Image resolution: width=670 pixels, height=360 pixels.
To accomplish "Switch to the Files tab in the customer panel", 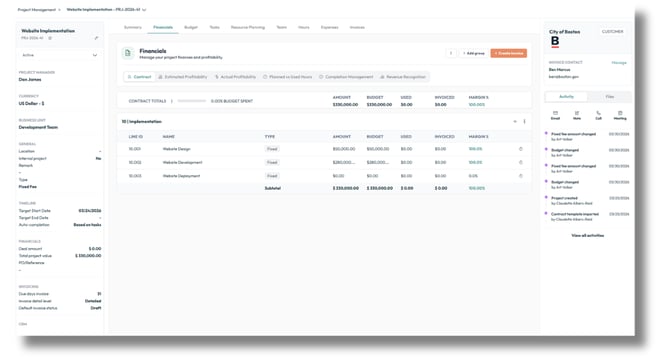I will tap(610, 97).
